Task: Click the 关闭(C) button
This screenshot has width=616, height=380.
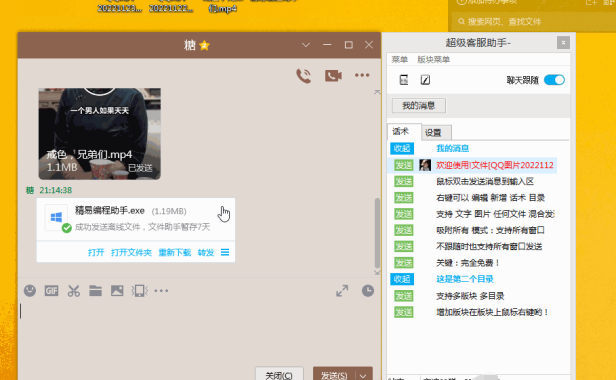Action: coord(279,375)
